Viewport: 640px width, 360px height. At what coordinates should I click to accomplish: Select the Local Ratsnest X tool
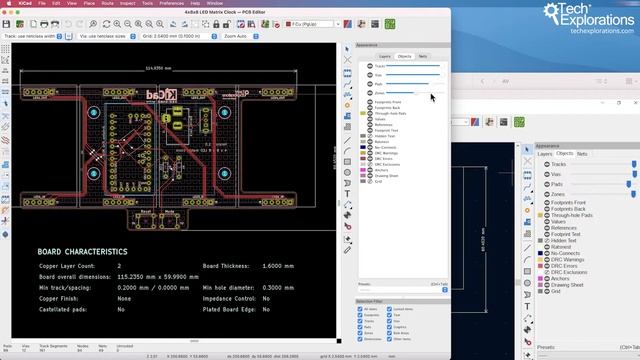(x=347, y=60)
